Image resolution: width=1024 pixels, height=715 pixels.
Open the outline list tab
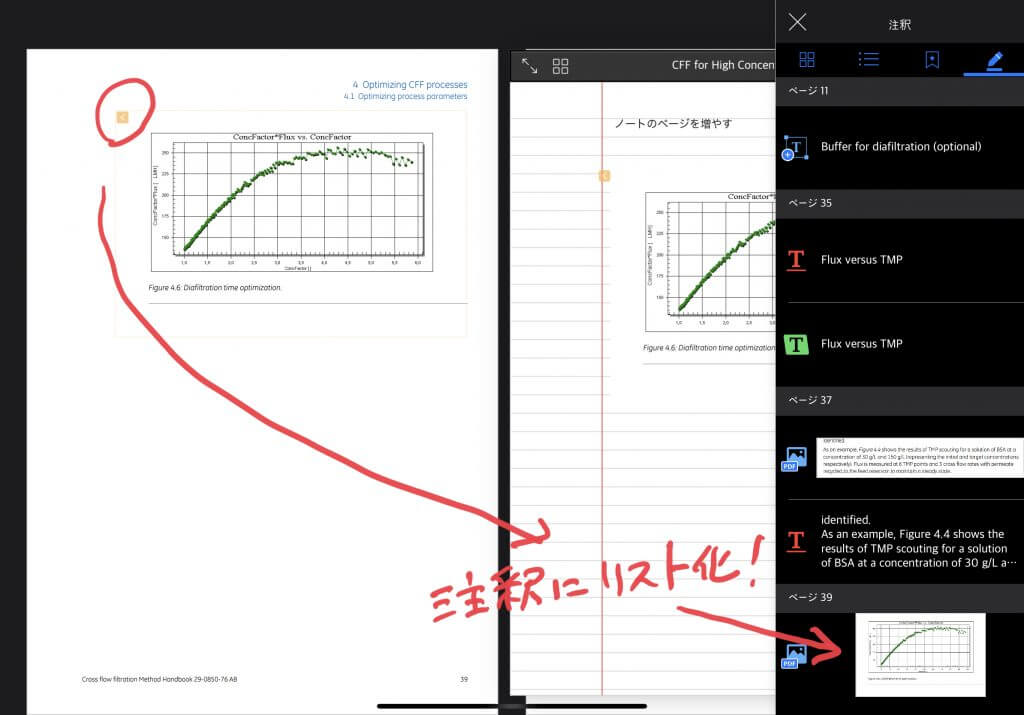click(x=869, y=59)
